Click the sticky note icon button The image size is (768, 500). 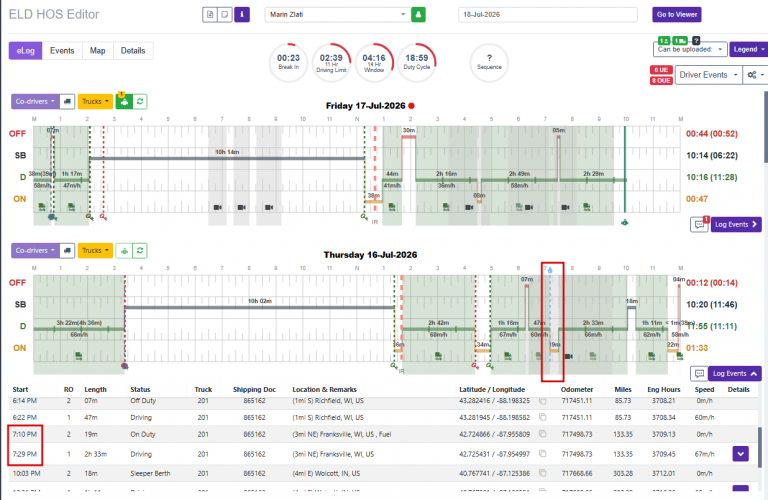[x=225, y=15]
